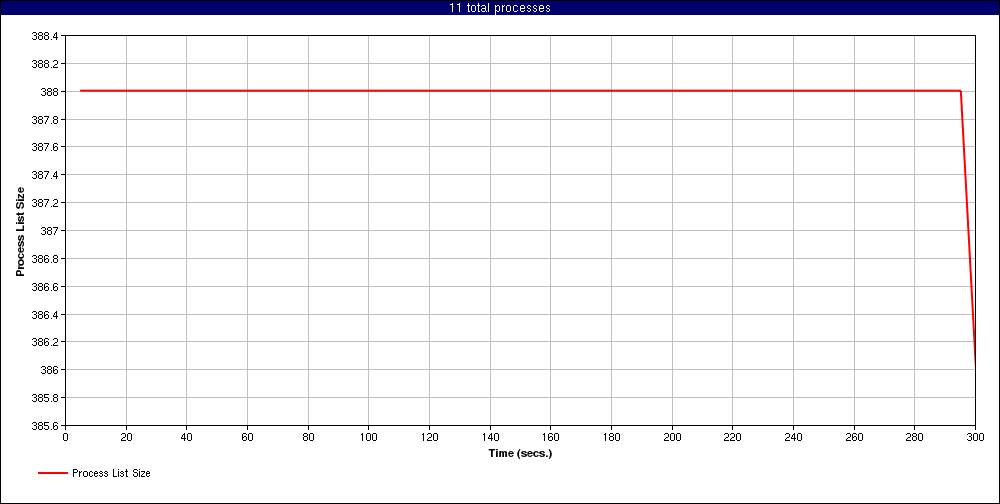Click the Time (secs.) axis title
This screenshot has width=1000, height=504.
[520, 454]
